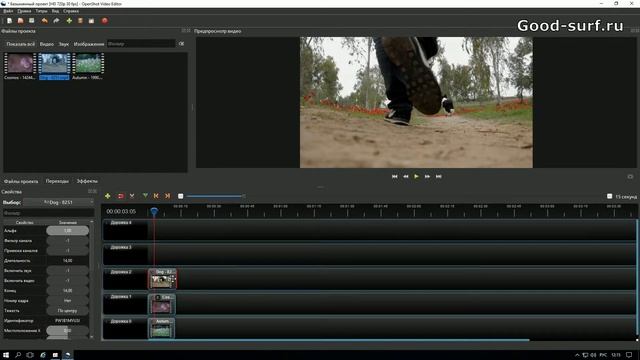The height and width of the screenshot is (360, 640).
Task: Filter project files by Звук
Action: tap(64, 44)
